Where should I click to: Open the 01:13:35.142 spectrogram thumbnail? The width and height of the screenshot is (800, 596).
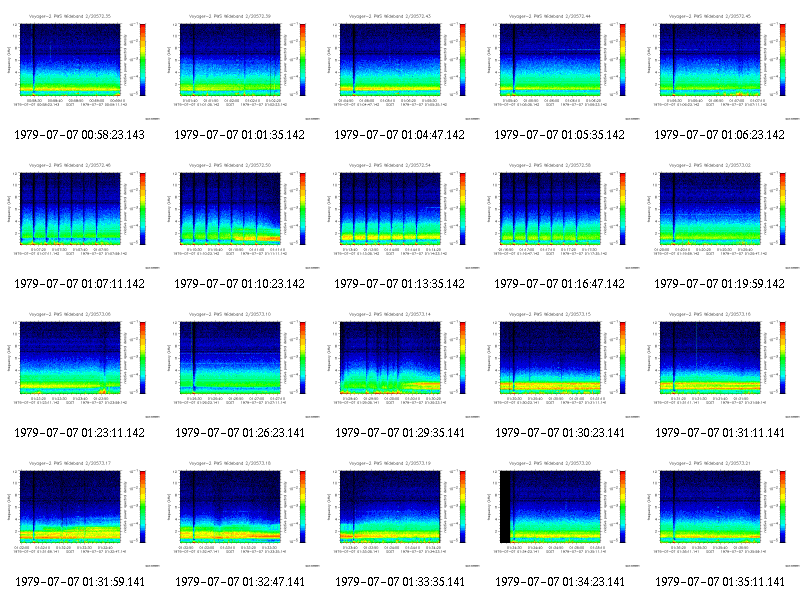click(x=400, y=214)
